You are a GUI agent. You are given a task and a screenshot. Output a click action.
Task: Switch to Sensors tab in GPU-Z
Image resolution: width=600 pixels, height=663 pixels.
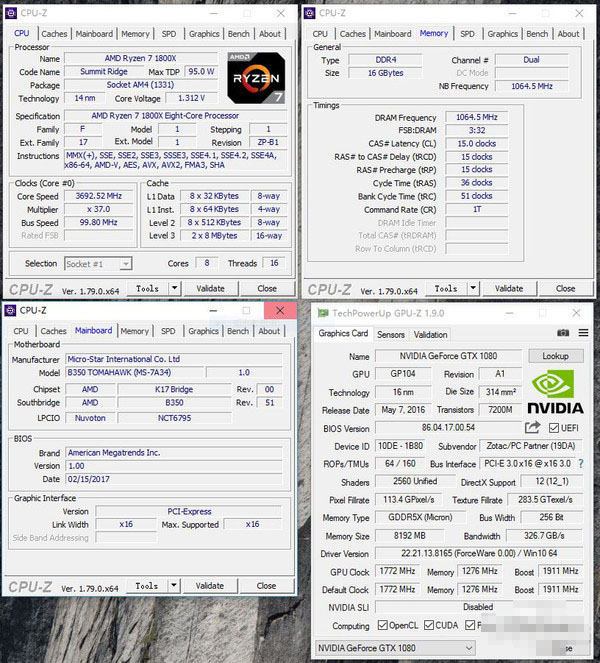coord(391,334)
